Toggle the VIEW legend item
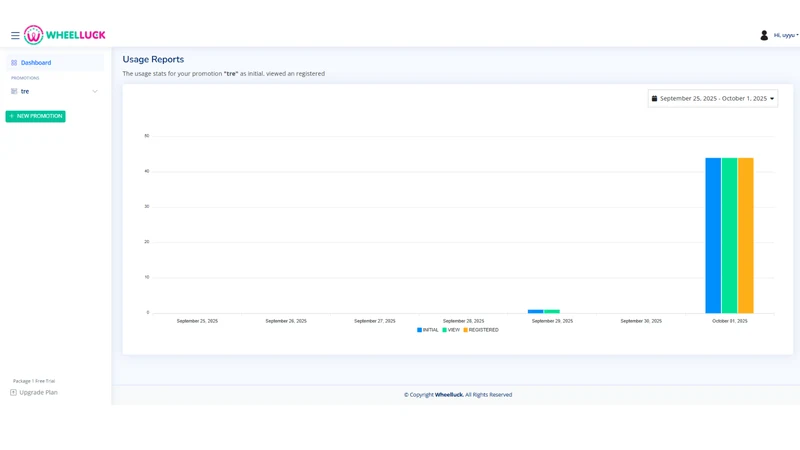Viewport: 800px width, 450px height. click(x=451, y=330)
